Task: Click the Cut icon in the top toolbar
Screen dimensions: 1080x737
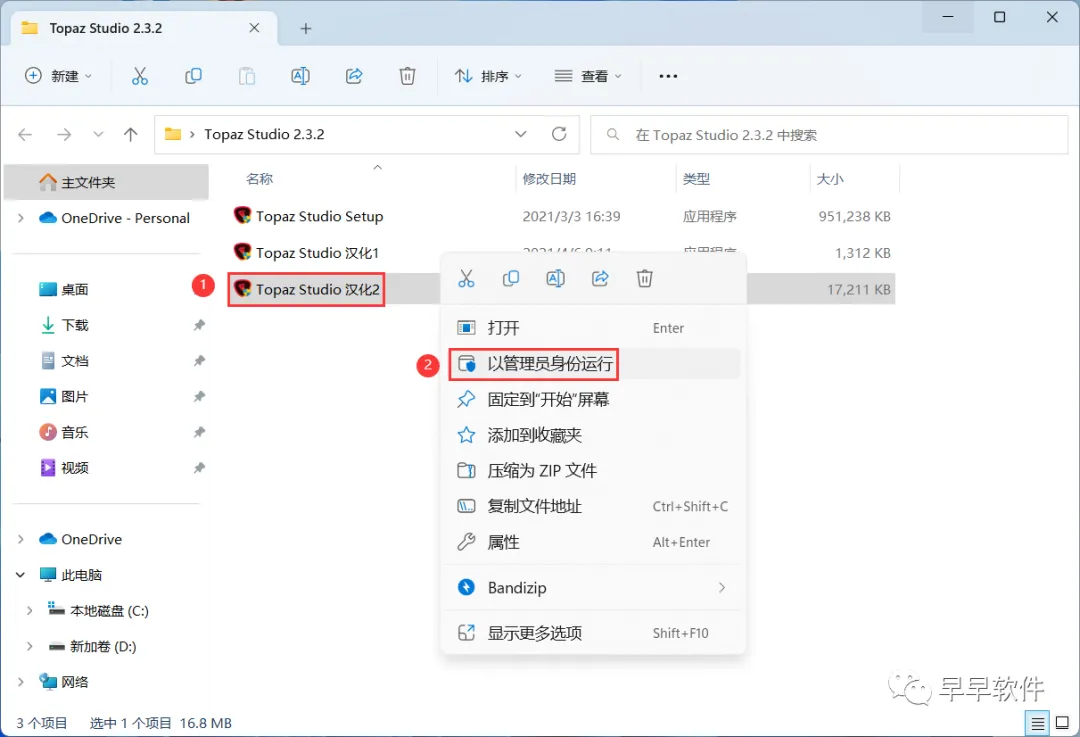Action: [140, 76]
